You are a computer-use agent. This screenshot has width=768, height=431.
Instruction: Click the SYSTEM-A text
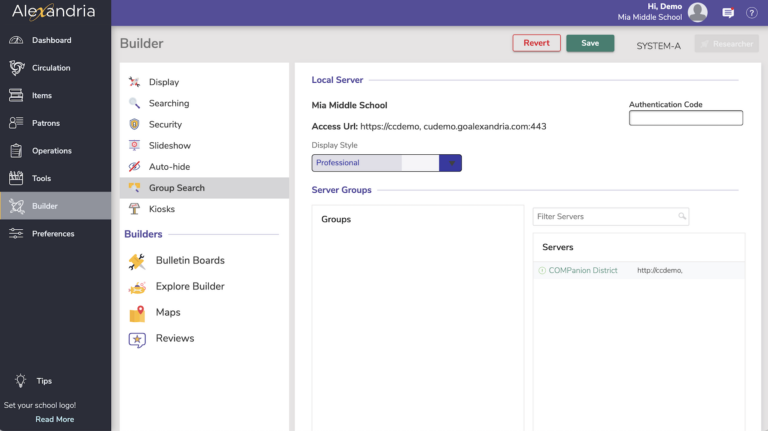[658, 46]
